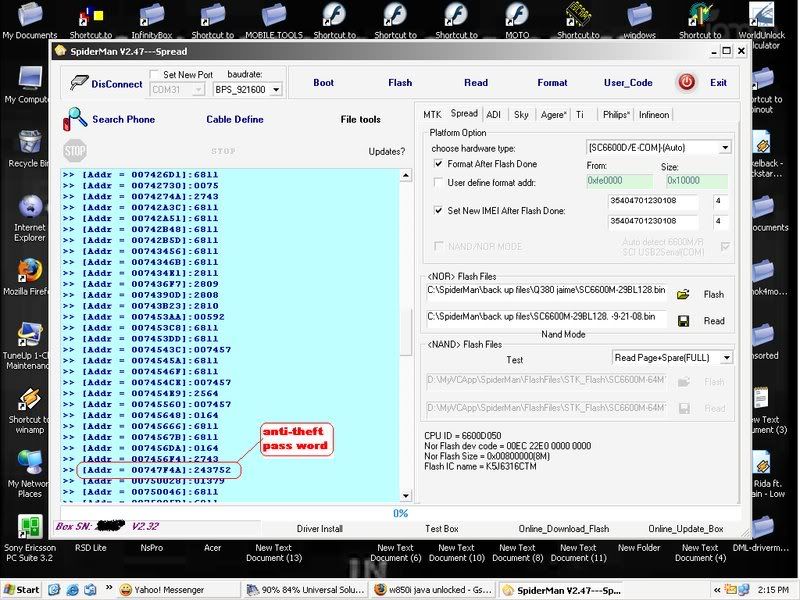Viewport: 800px width, 600px height.
Task: Click the Search Phone magnifier icon
Action: 75,119
